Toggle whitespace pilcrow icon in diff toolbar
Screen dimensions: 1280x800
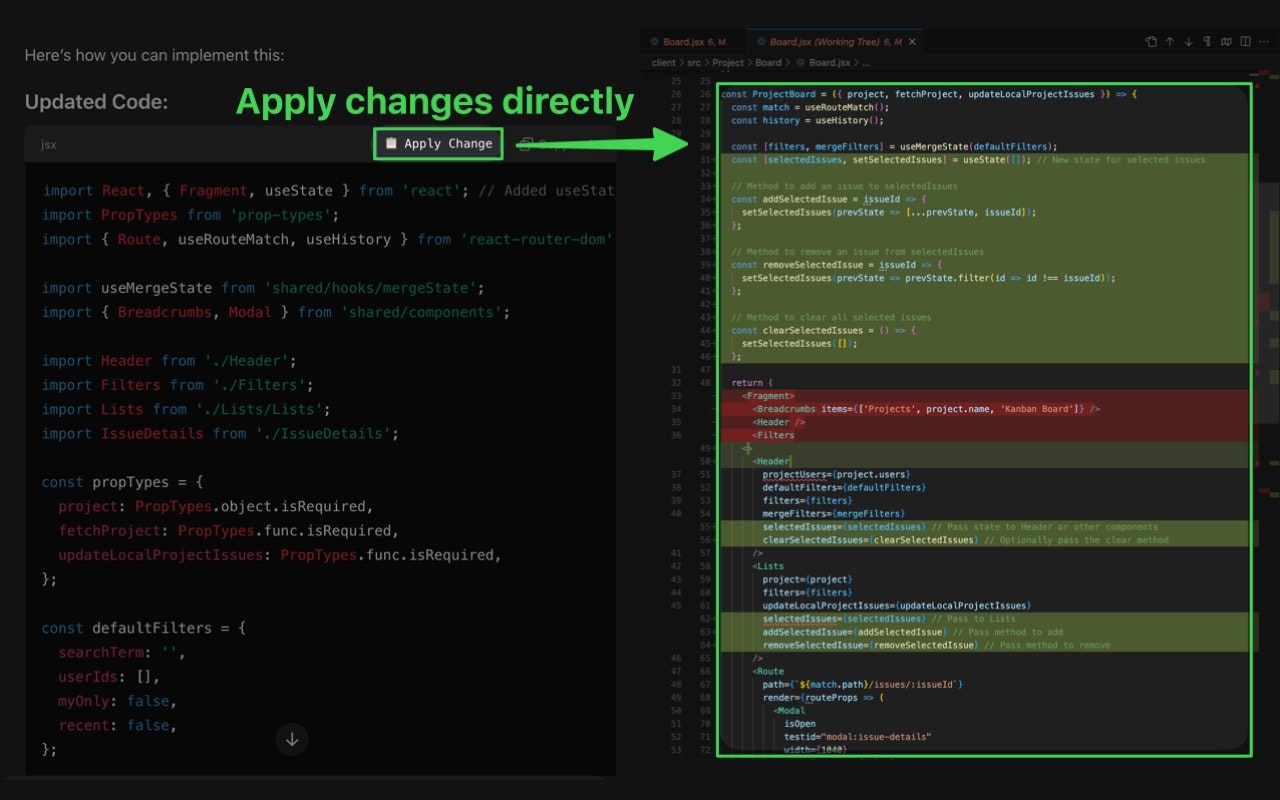point(1208,42)
